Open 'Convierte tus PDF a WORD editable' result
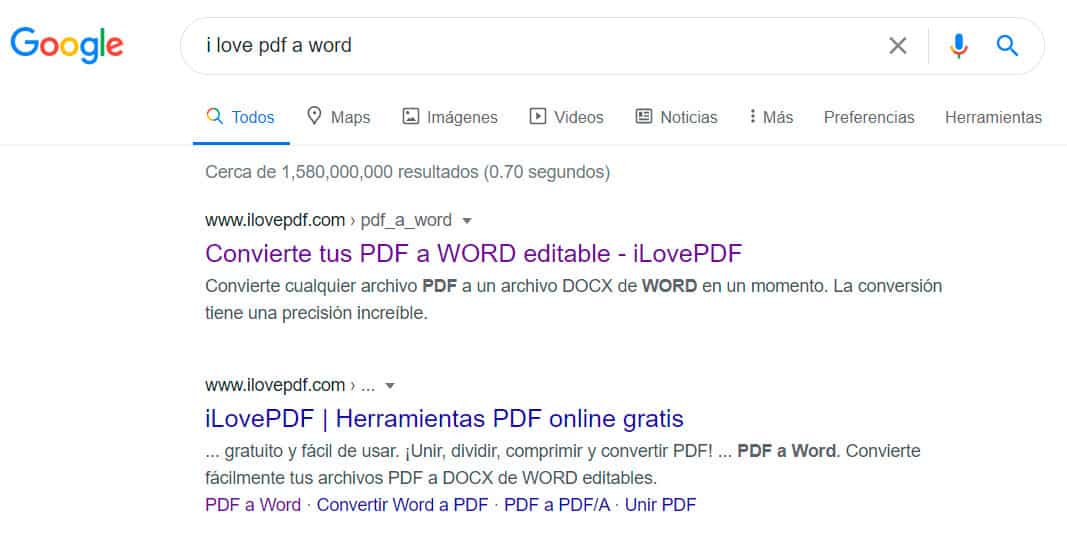The height and width of the screenshot is (557, 1067). coord(474,254)
